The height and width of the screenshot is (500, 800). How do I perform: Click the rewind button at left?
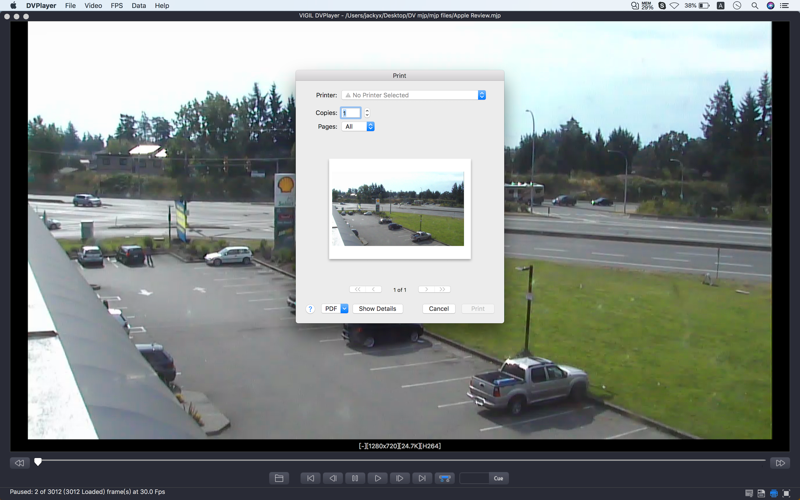click(19, 463)
